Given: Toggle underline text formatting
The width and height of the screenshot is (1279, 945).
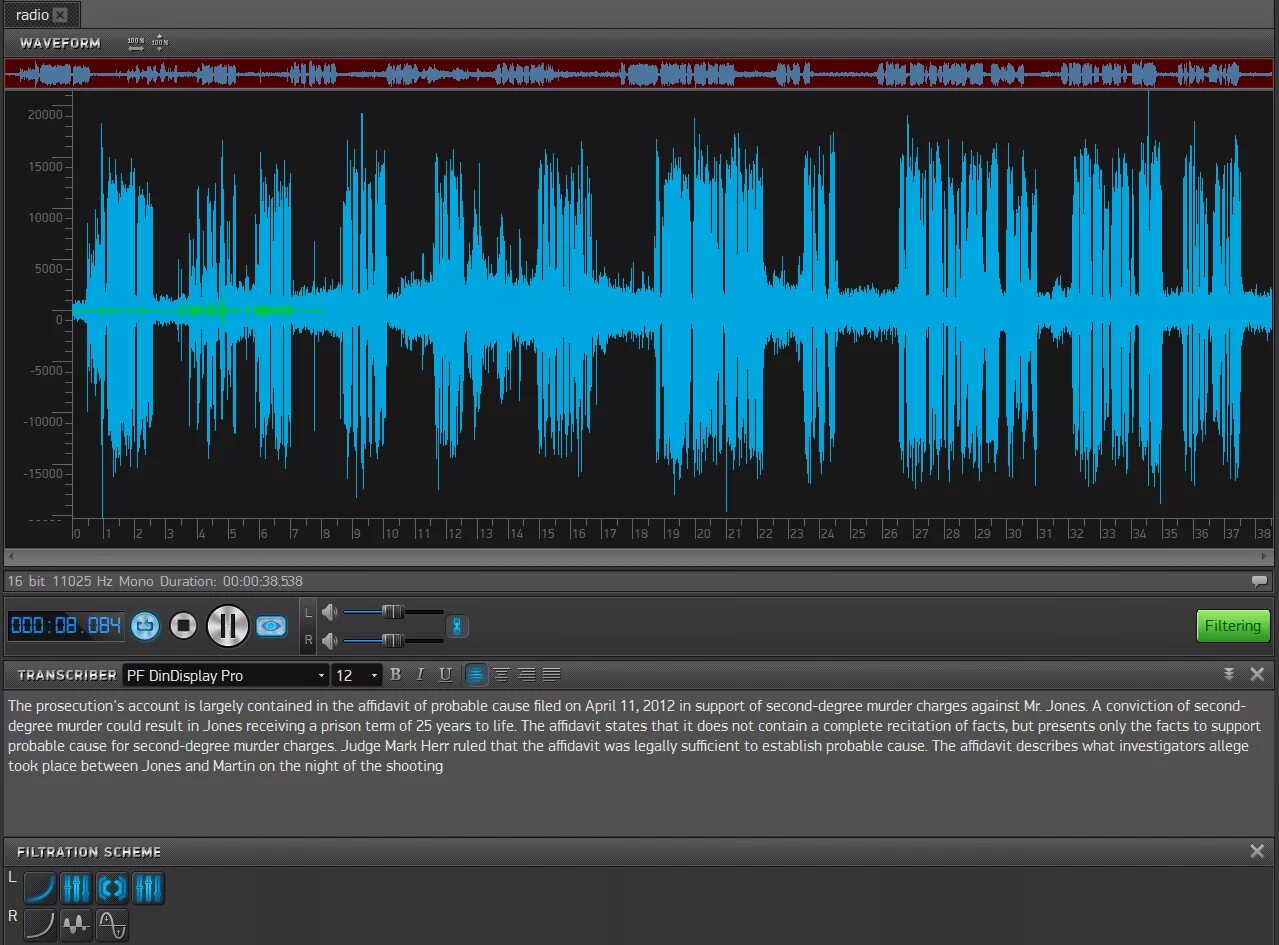Looking at the screenshot, I should coord(446,675).
